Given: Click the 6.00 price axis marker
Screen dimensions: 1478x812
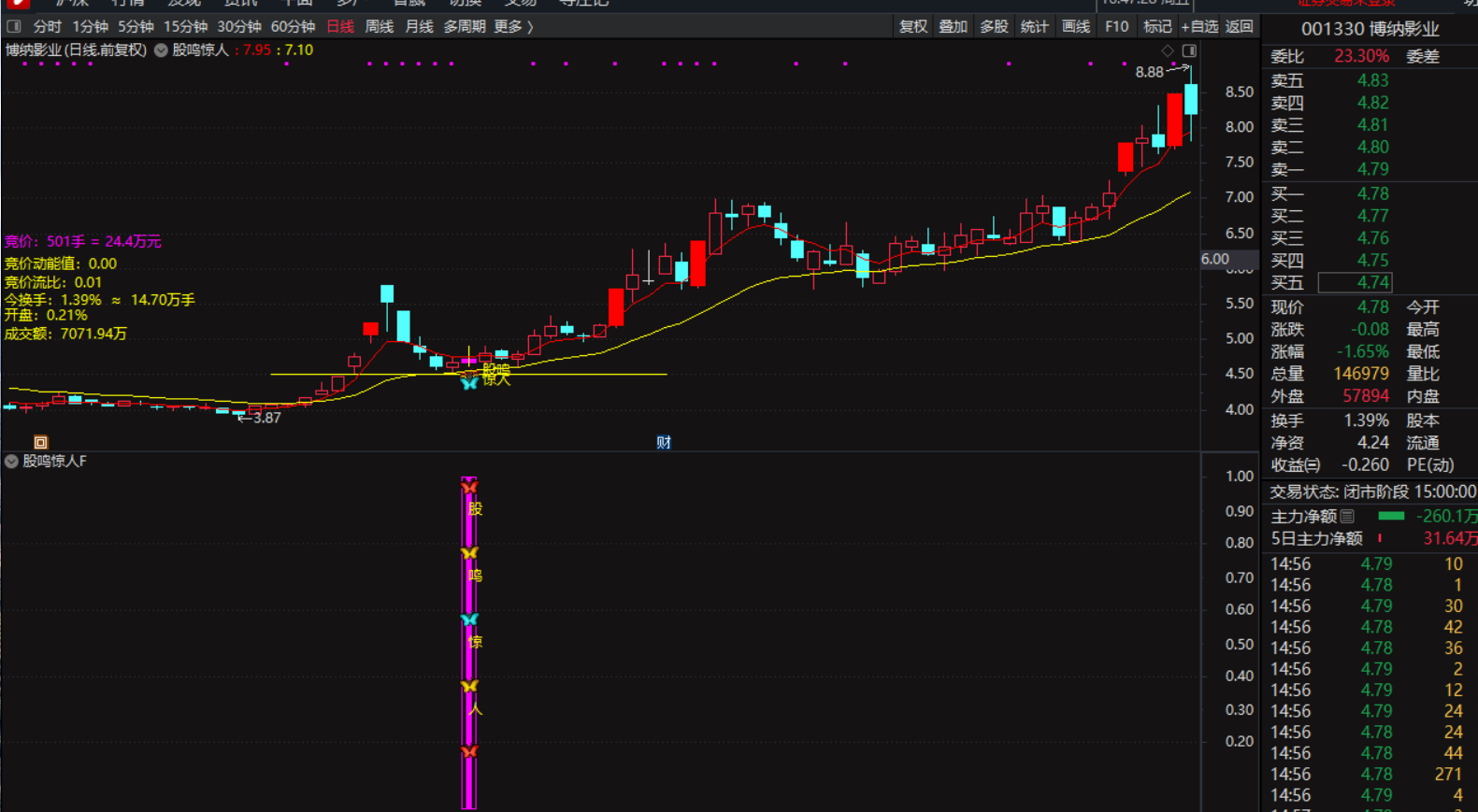Looking at the screenshot, I should pos(1215,259).
